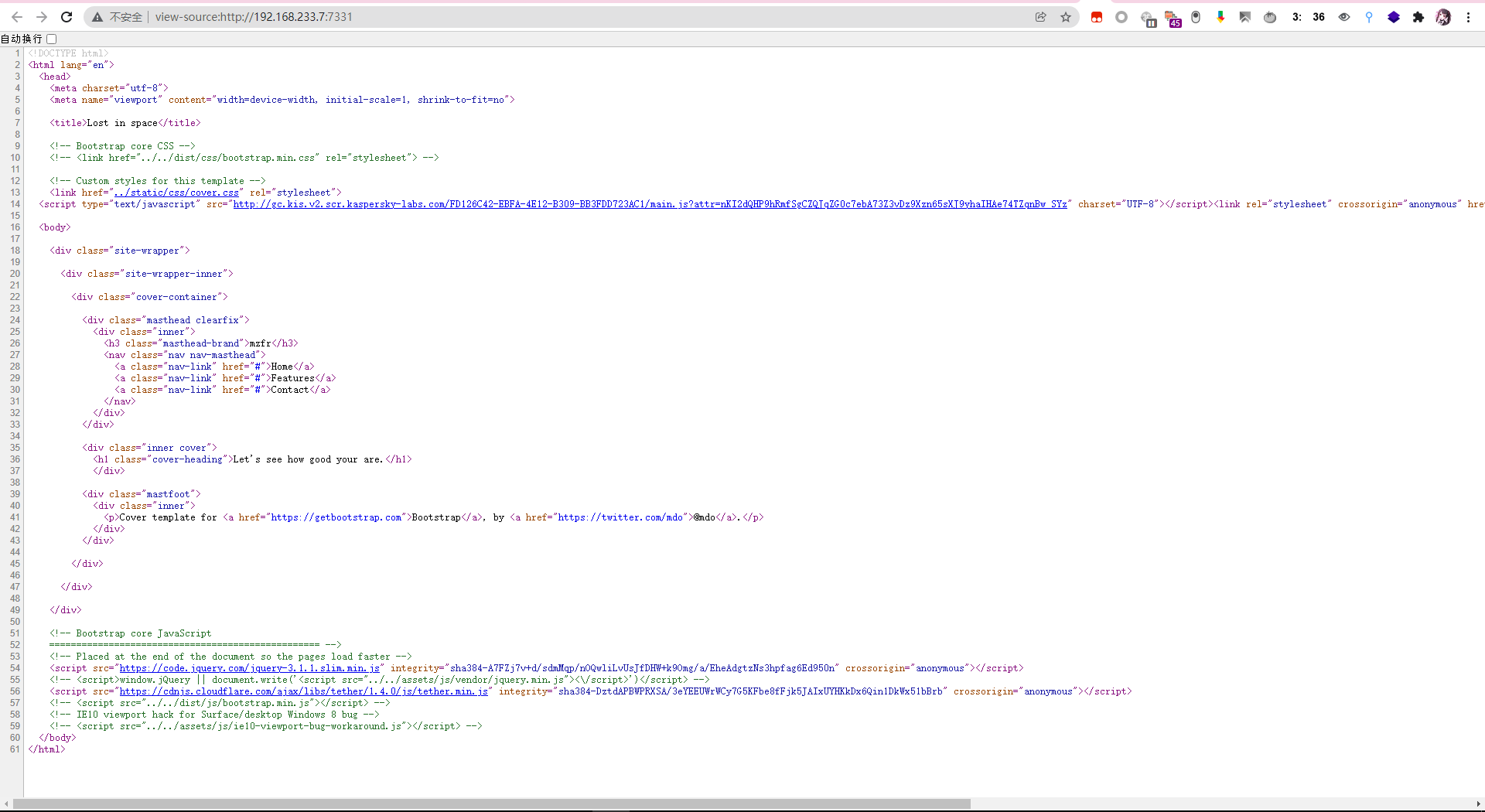Click the meta viewport line
This screenshot has height=812, width=1485.
(282, 100)
